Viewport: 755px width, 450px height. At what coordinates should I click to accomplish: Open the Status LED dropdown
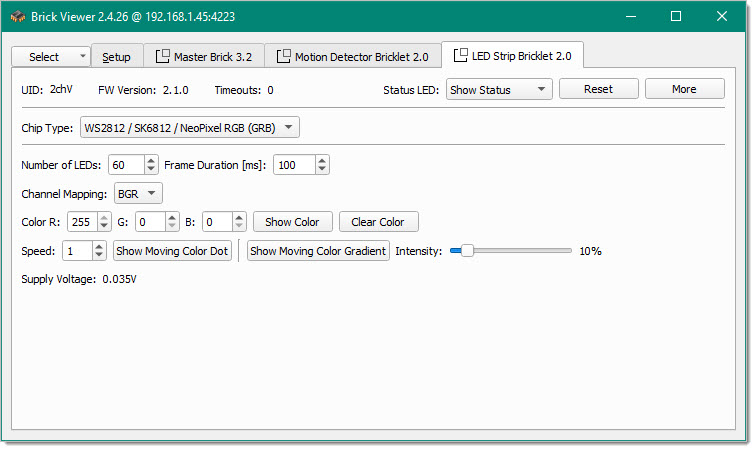[499, 90]
